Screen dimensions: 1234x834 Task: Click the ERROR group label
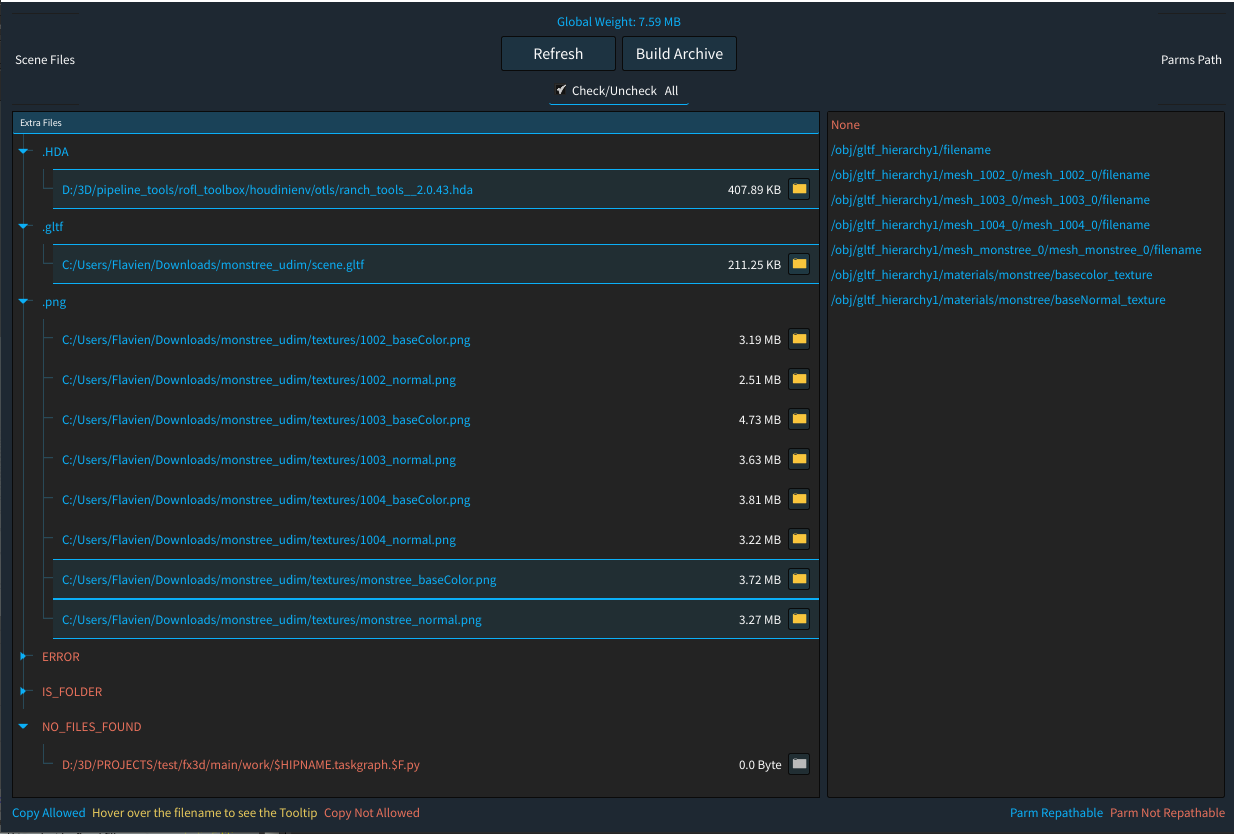(61, 657)
